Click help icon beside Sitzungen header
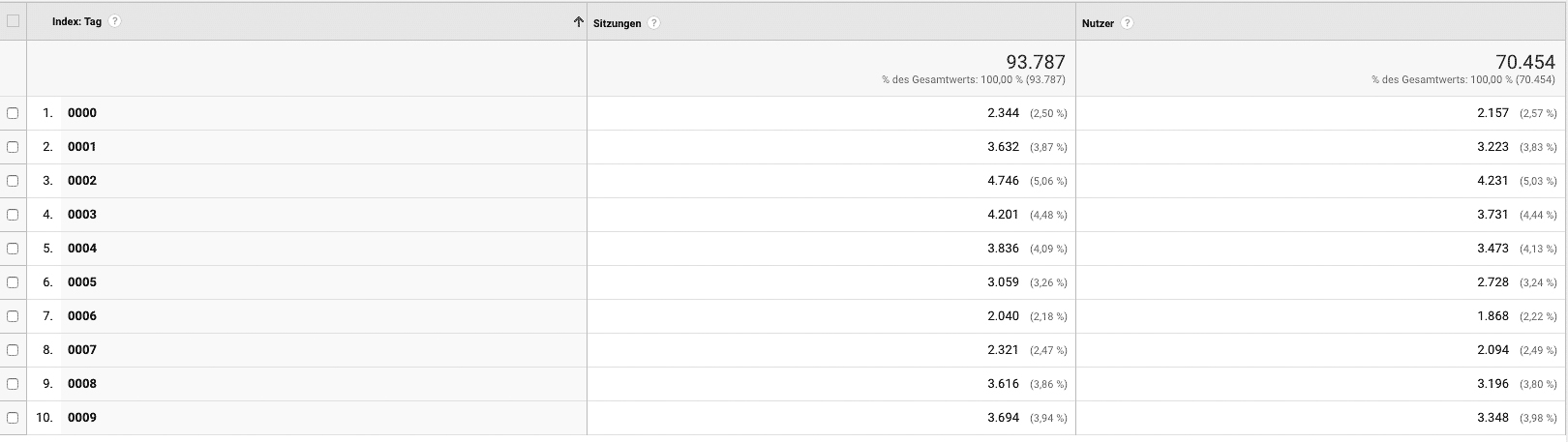This screenshot has height=442, width=1568. 654,23
